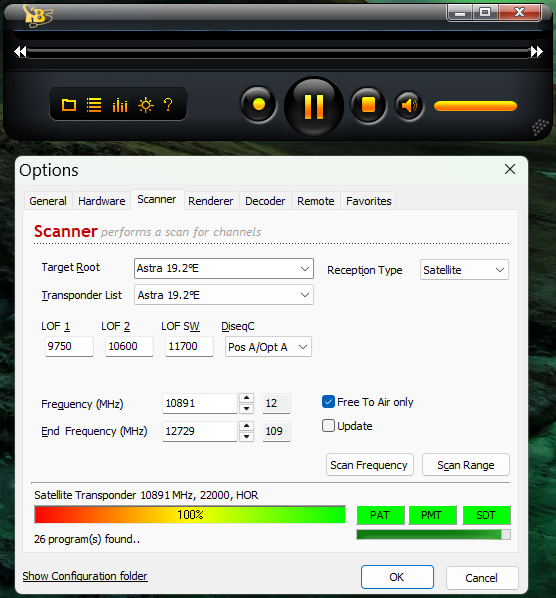Select the Scanner tab
Screen dimensions: 556x598
tap(157, 199)
